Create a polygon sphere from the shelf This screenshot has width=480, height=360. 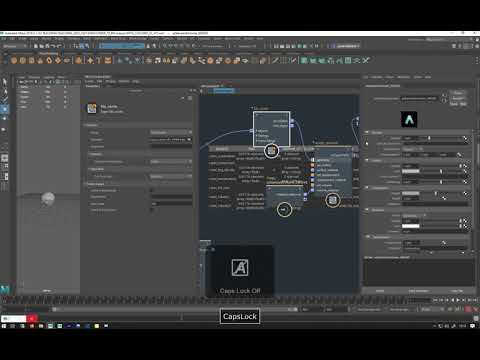14,60
